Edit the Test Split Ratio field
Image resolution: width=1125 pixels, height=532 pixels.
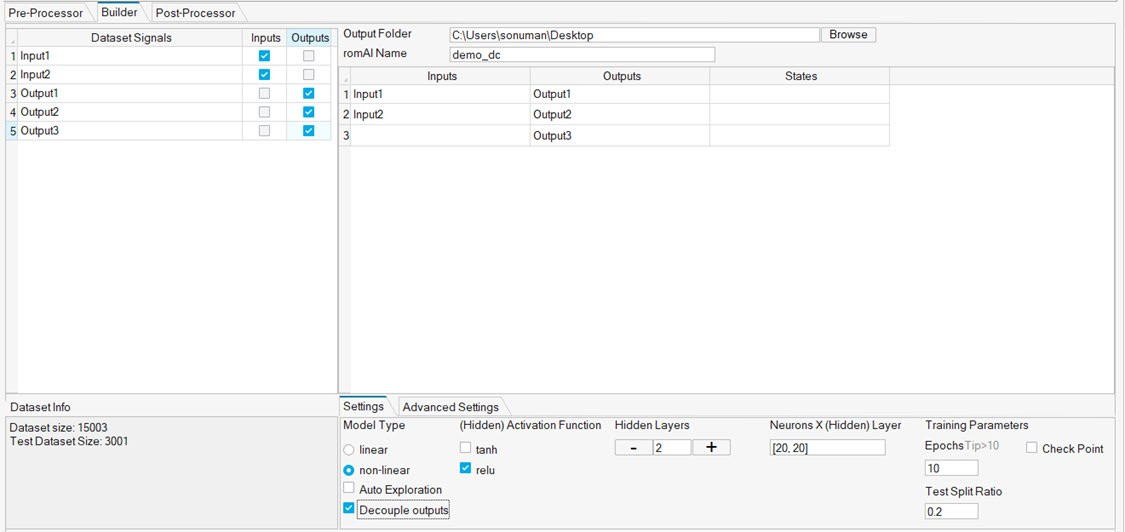[x=951, y=511]
